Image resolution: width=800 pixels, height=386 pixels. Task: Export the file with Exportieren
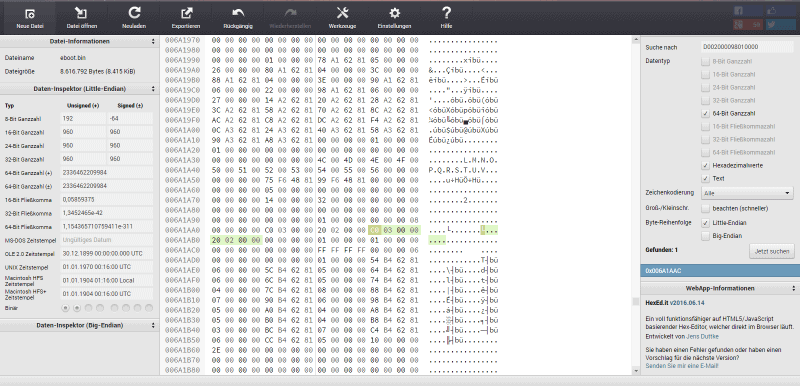(x=186, y=18)
